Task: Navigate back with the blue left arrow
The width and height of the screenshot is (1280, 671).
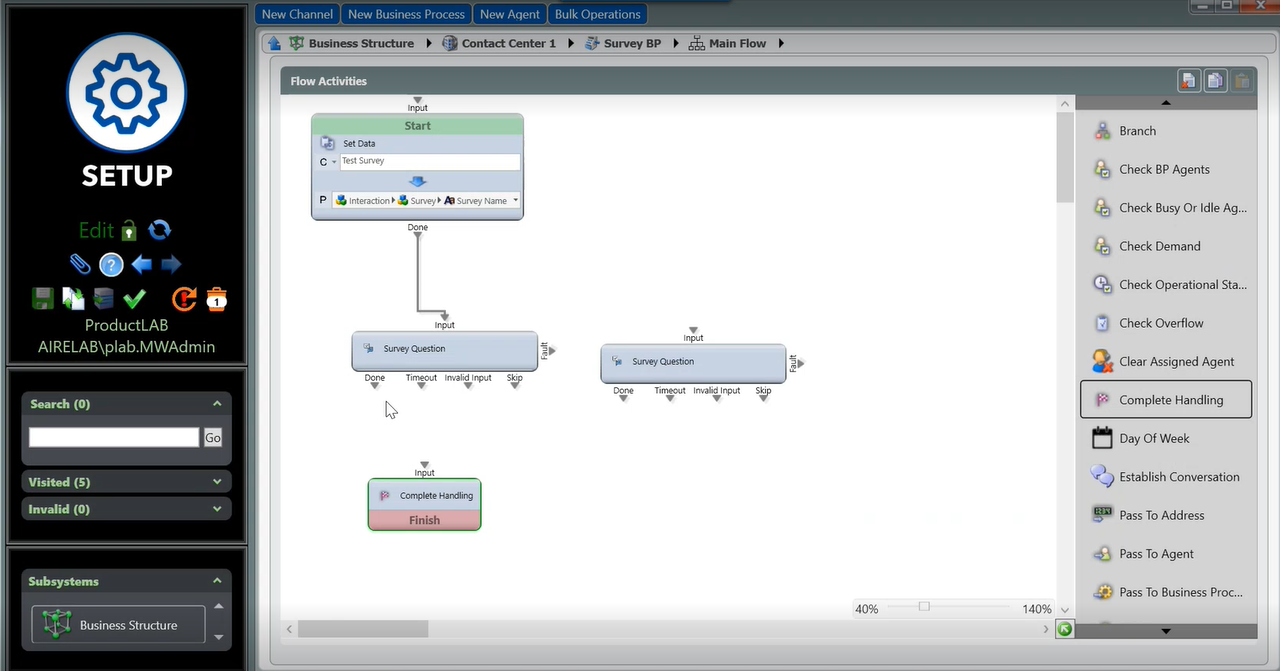Action: pos(142,265)
